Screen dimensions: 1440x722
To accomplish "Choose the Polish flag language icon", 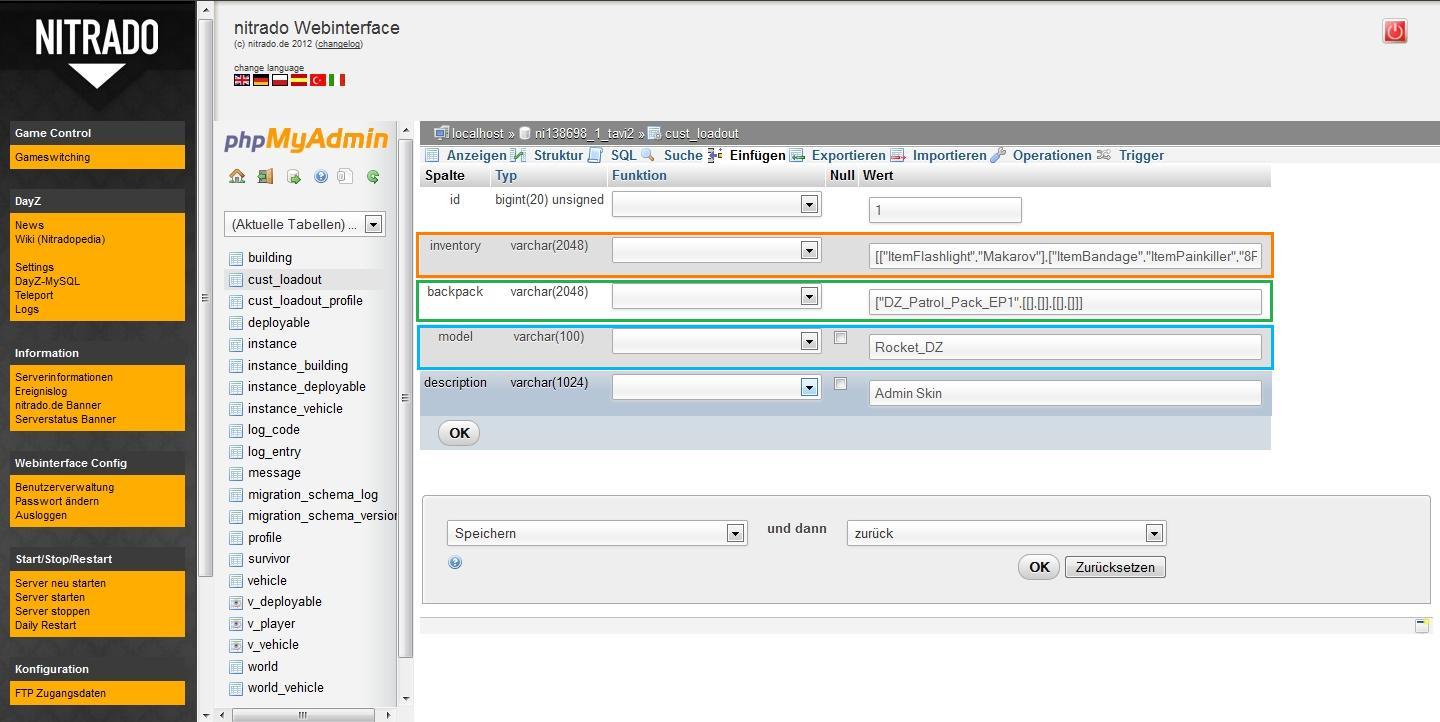I will (x=280, y=80).
